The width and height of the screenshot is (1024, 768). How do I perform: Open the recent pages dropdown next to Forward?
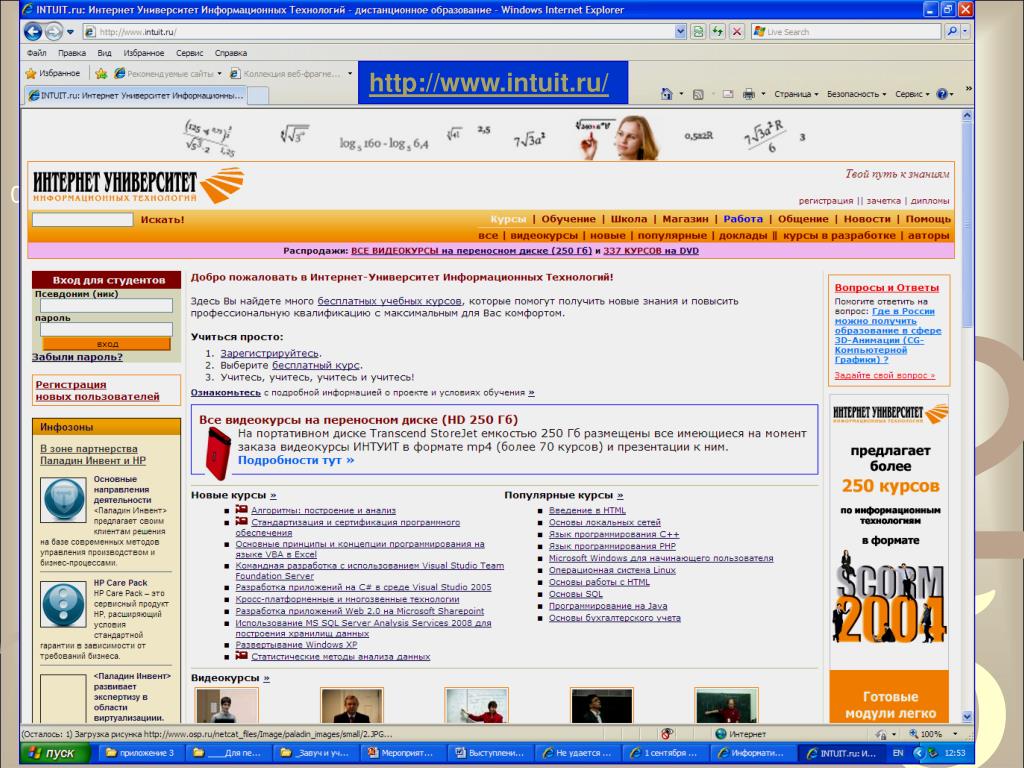coord(71,31)
